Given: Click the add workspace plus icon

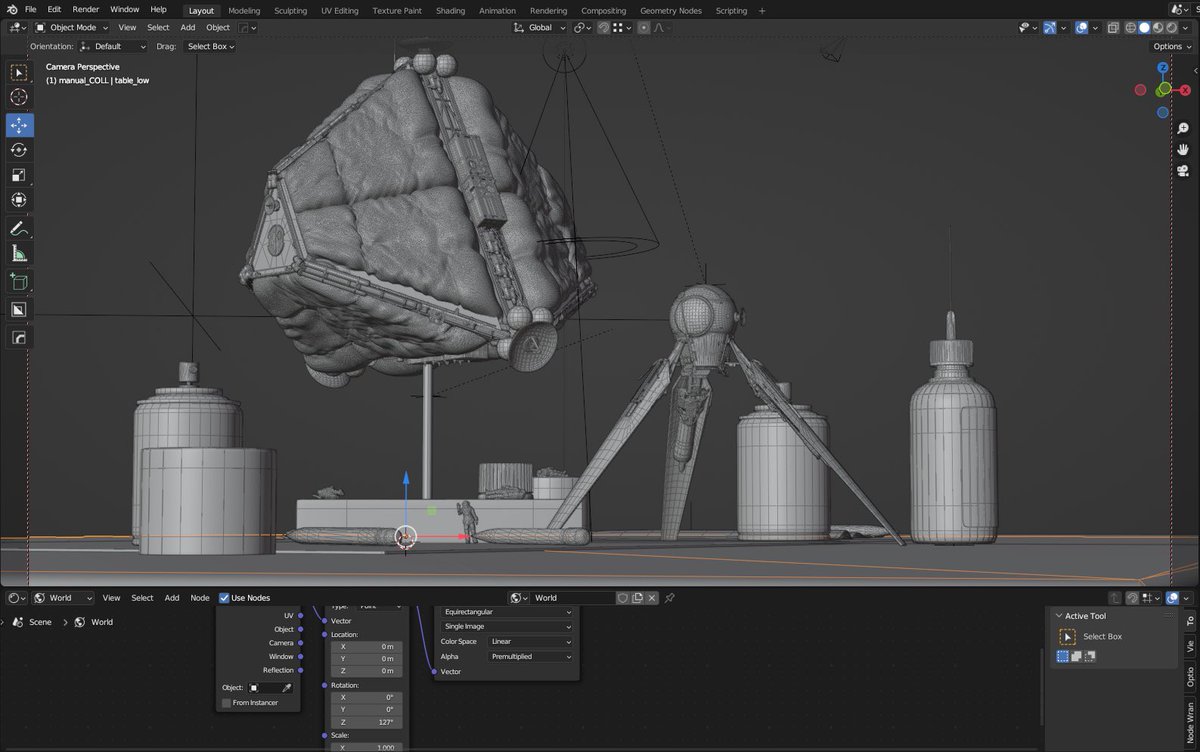Looking at the screenshot, I should click(764, 10).
